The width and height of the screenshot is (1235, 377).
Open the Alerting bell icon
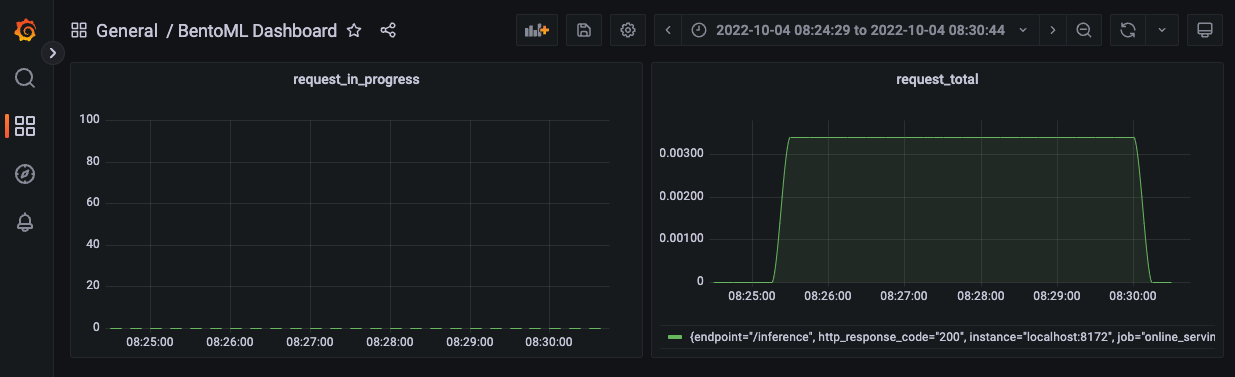pos(26,222)
